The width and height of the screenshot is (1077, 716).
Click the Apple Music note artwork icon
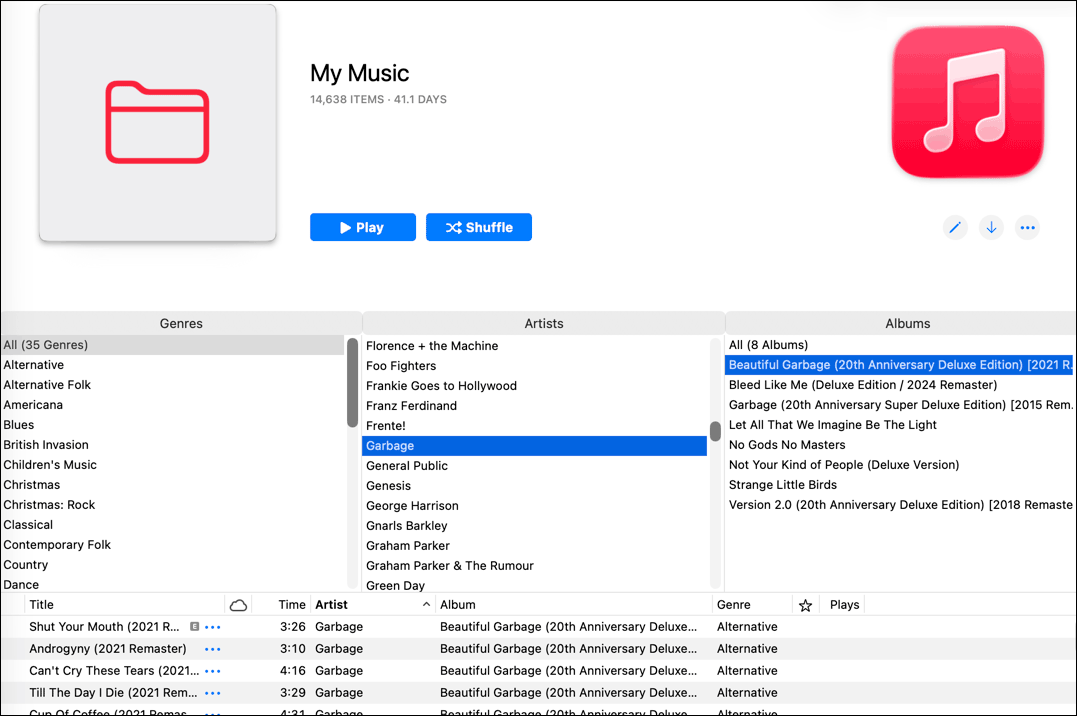(966, 102)
